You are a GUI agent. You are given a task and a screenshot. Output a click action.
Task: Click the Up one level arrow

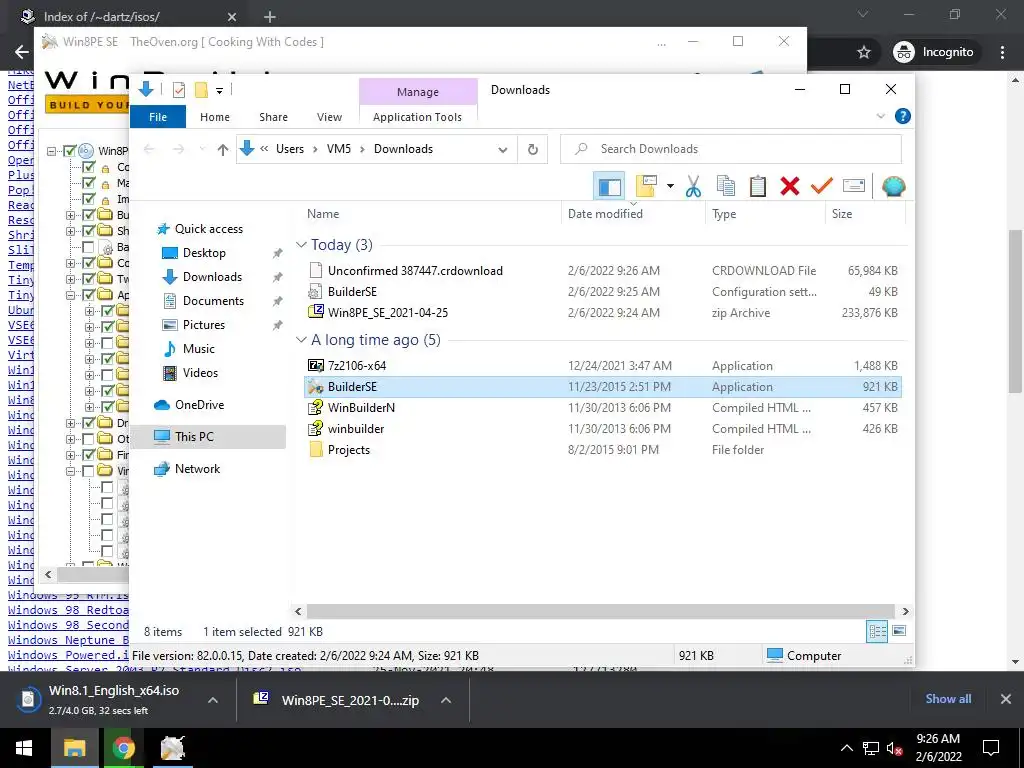[223, 150]
